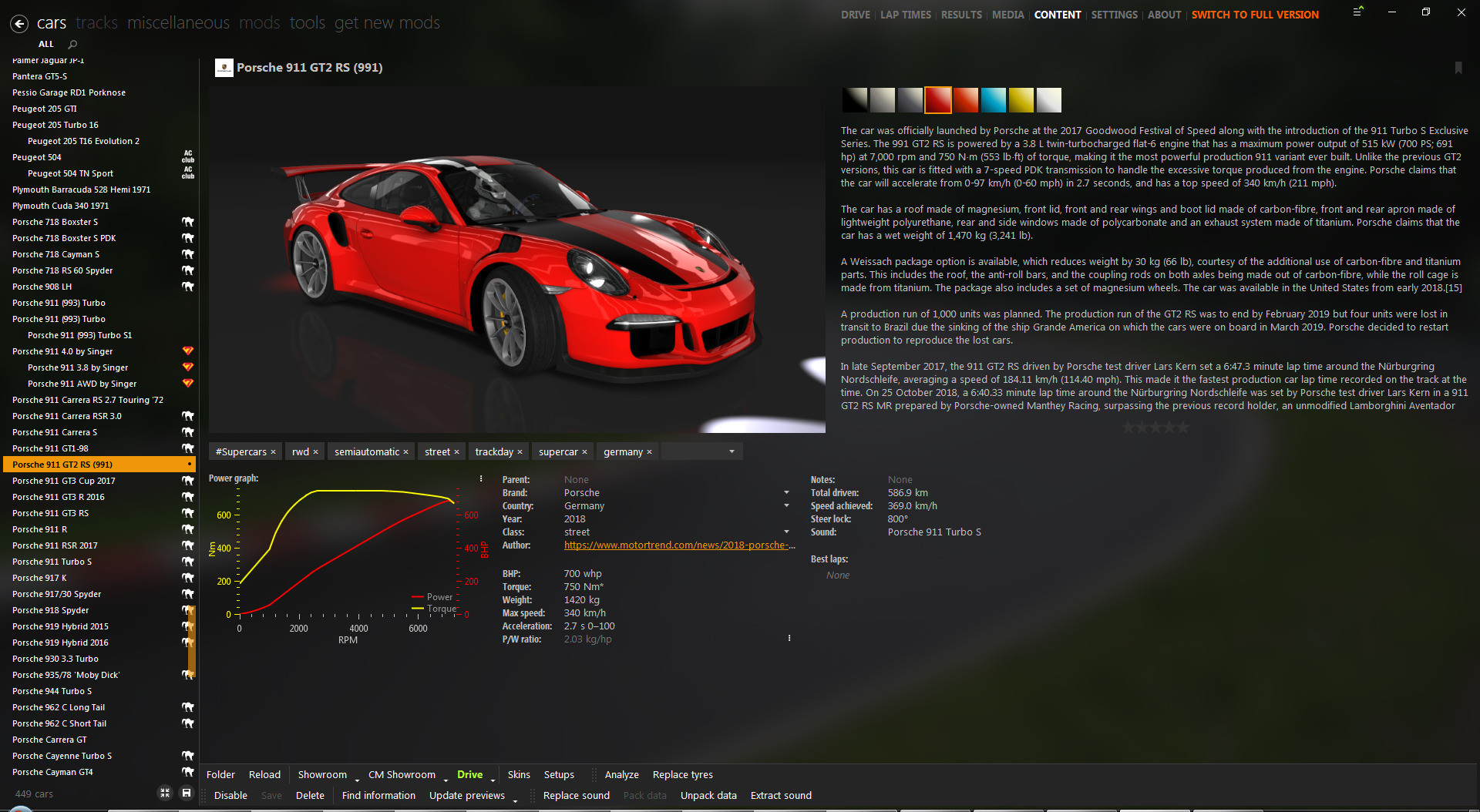Open the specs three-dot menu beside P/W ratio

click(x=789, y=639)
